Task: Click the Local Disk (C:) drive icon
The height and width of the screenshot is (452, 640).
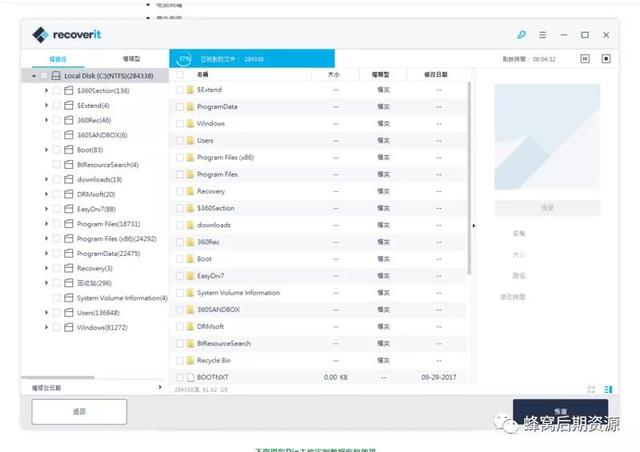Action: click(56, 76)
